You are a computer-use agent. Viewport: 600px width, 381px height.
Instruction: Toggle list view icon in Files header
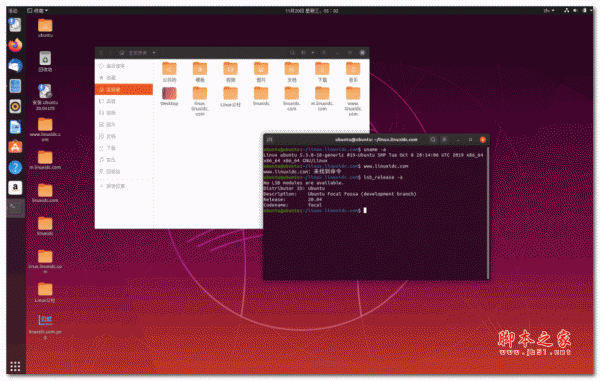303,52
